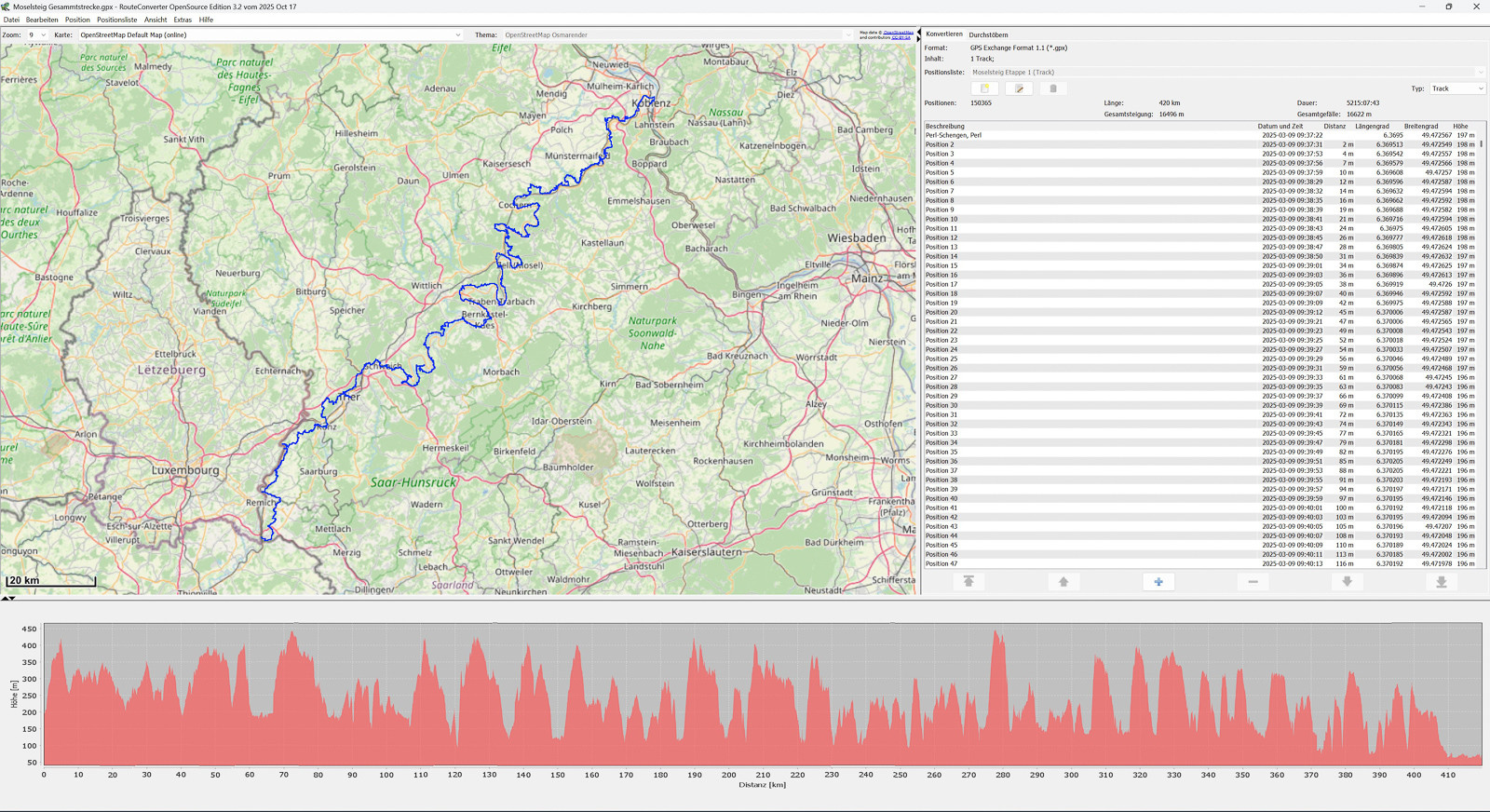Switch to the Durchstöbern tab

[x=988, y=35]
